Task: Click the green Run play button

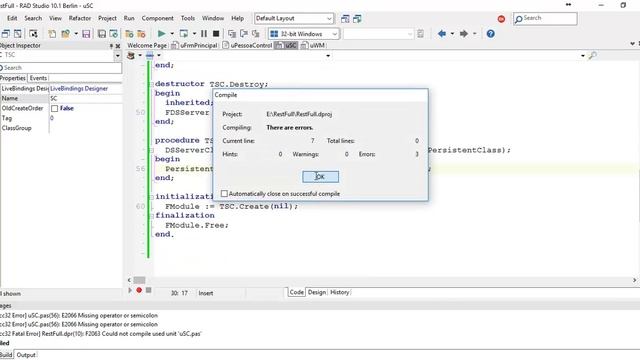Action: coord(162,33)
